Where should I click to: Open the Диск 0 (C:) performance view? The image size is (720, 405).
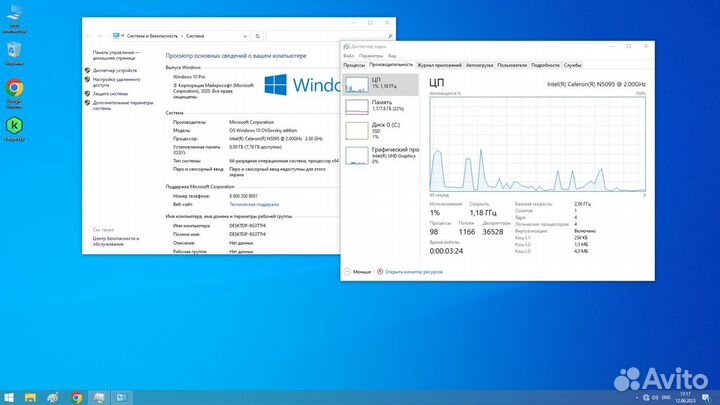point(356,129)
